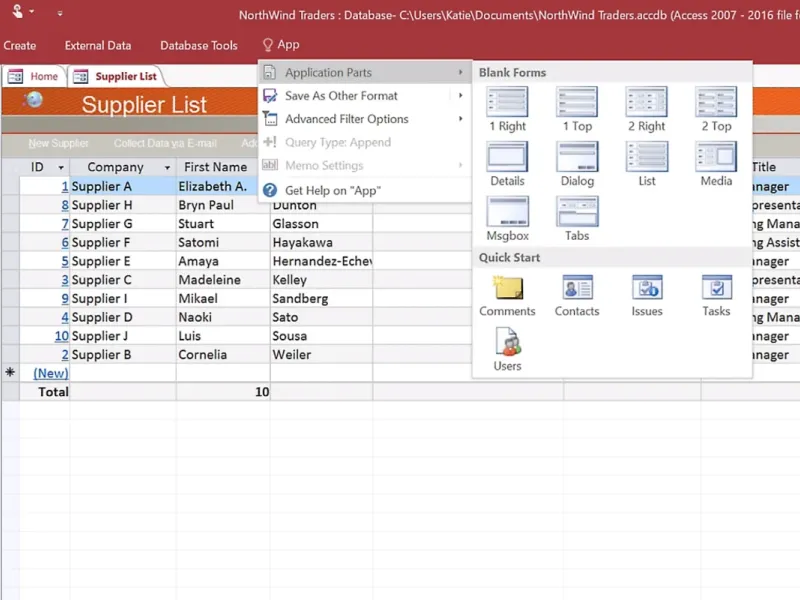Open the Application Parts menu entry
The height and width of the screenshot is (600, 800).
pos(364,72)
